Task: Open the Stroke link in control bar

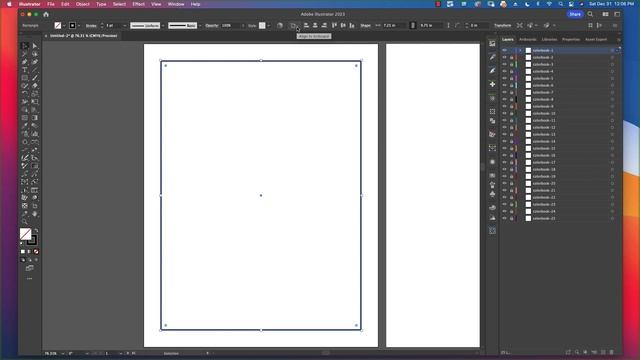Action: [x=91, y=25]
